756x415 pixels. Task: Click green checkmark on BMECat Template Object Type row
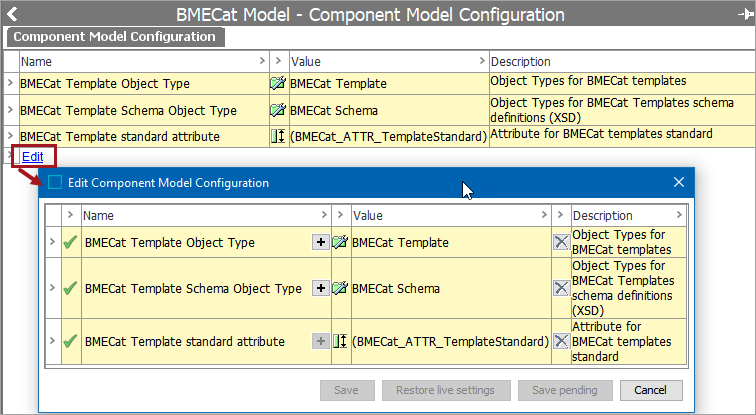coord(70,242)
